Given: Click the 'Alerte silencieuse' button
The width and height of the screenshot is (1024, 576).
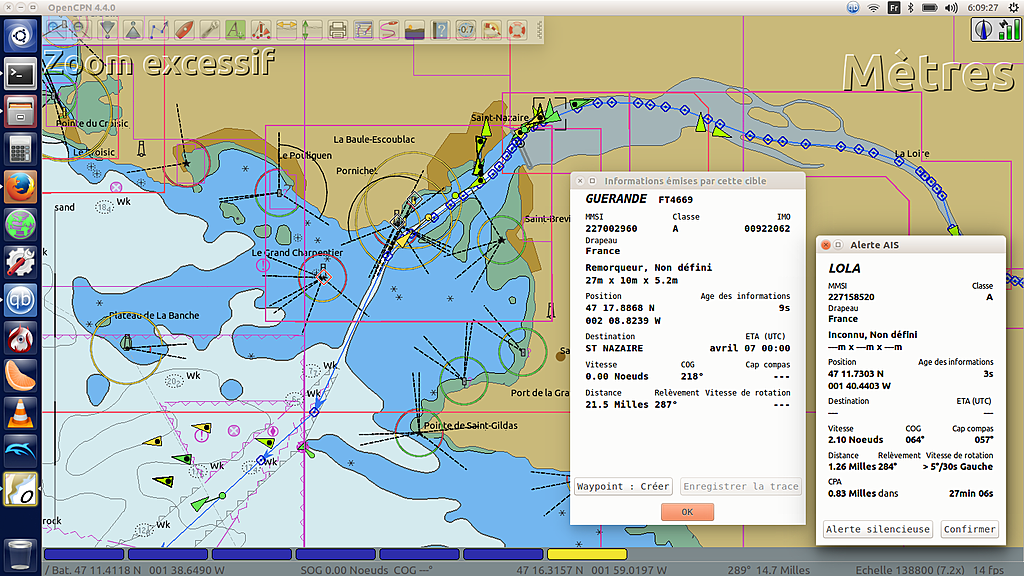Looking at the screenshot, I should point(878,529).
